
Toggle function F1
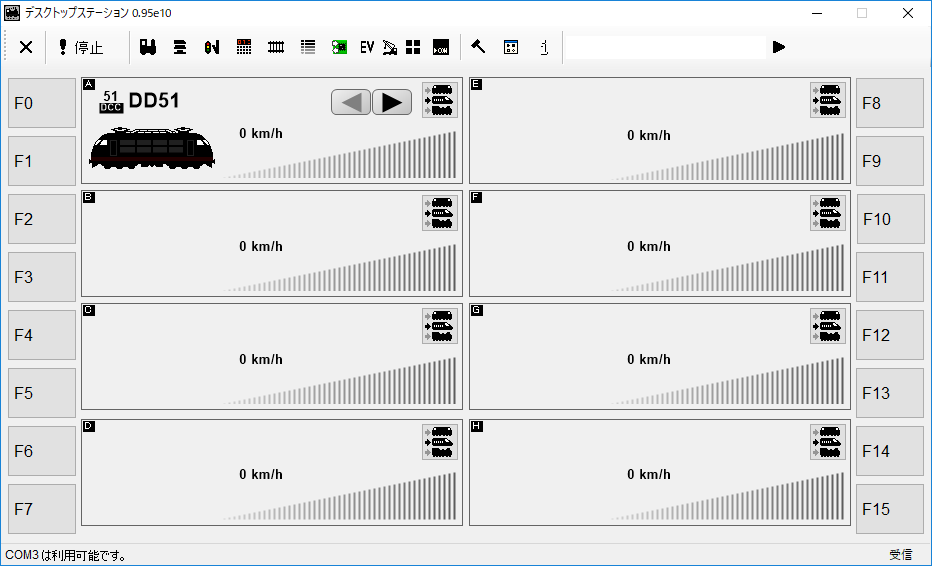(42, 161)
